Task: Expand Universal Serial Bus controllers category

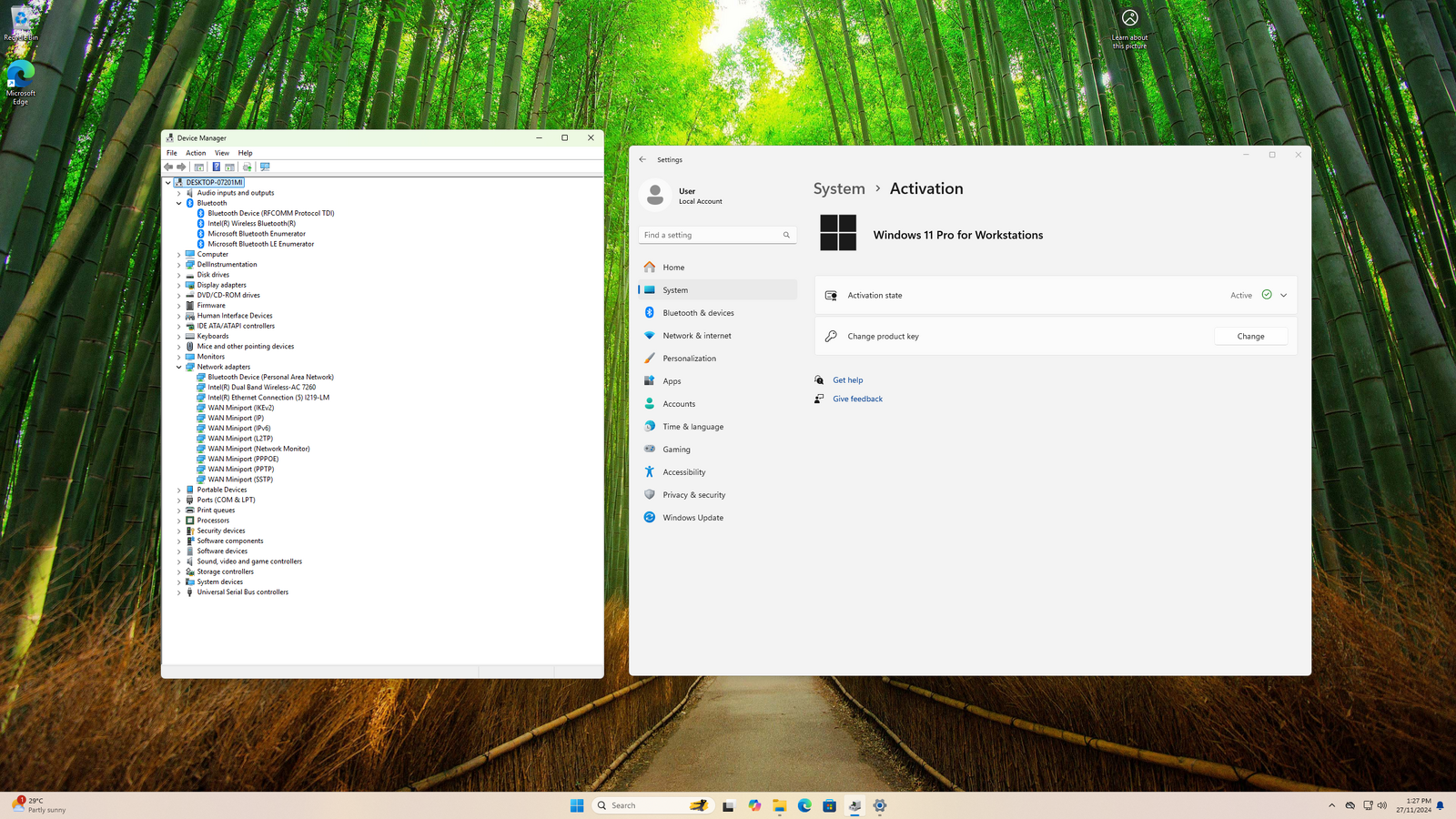Action: [179, 592]
